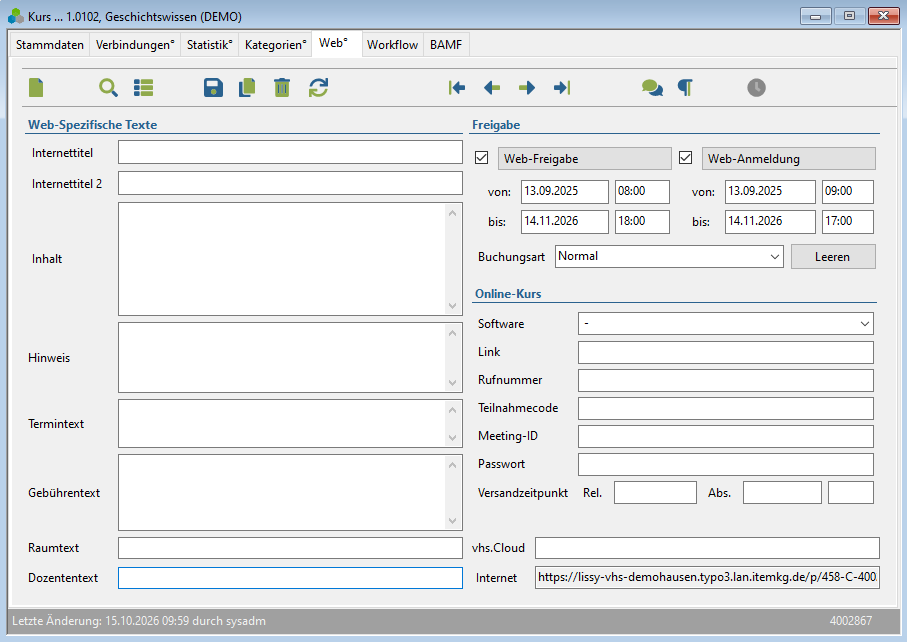This screenshot has width=907, height=642.
Task: Delete record using the trash icon
Action: tap(282, 88)
